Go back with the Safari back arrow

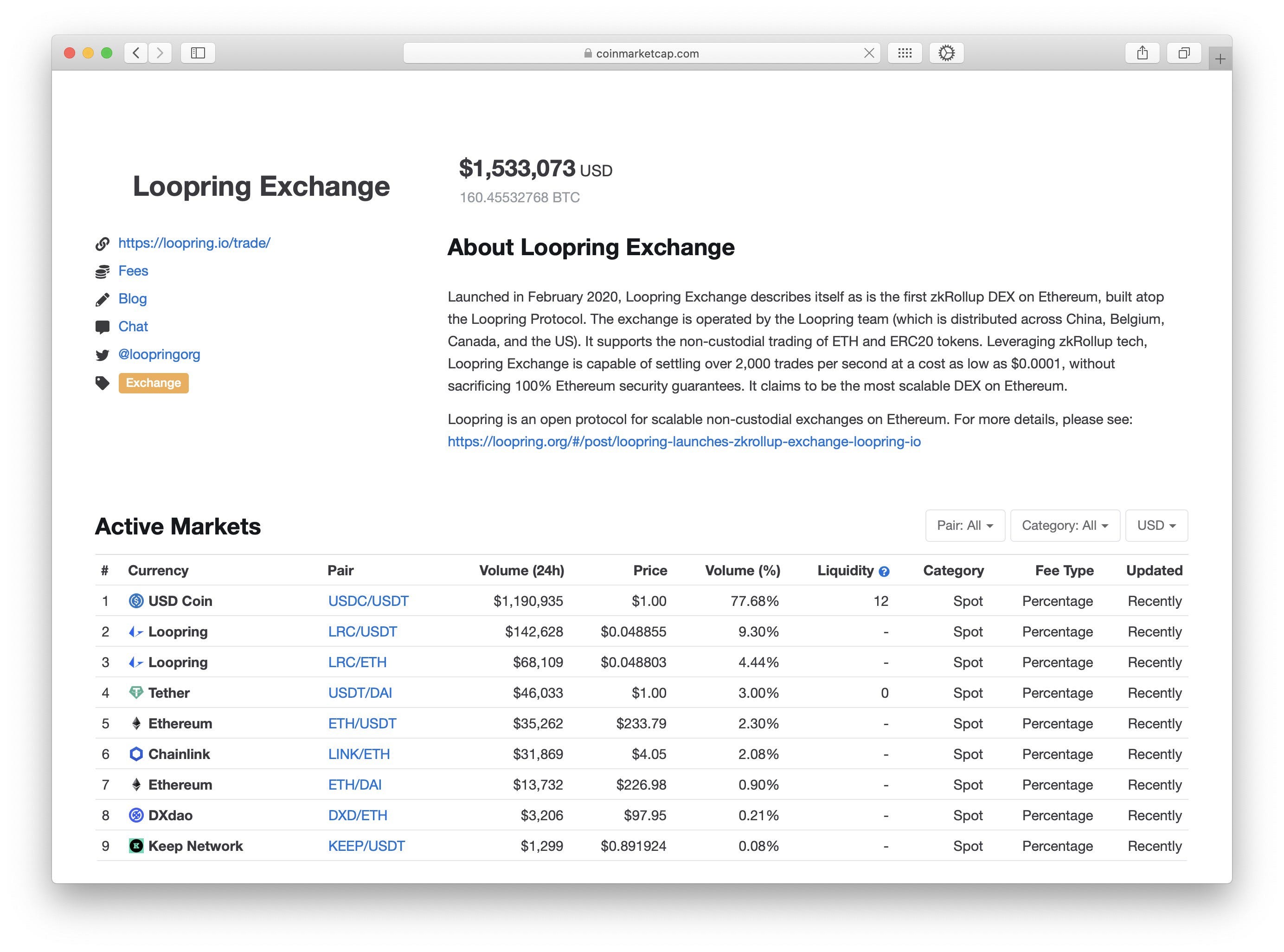click(136, 53)
